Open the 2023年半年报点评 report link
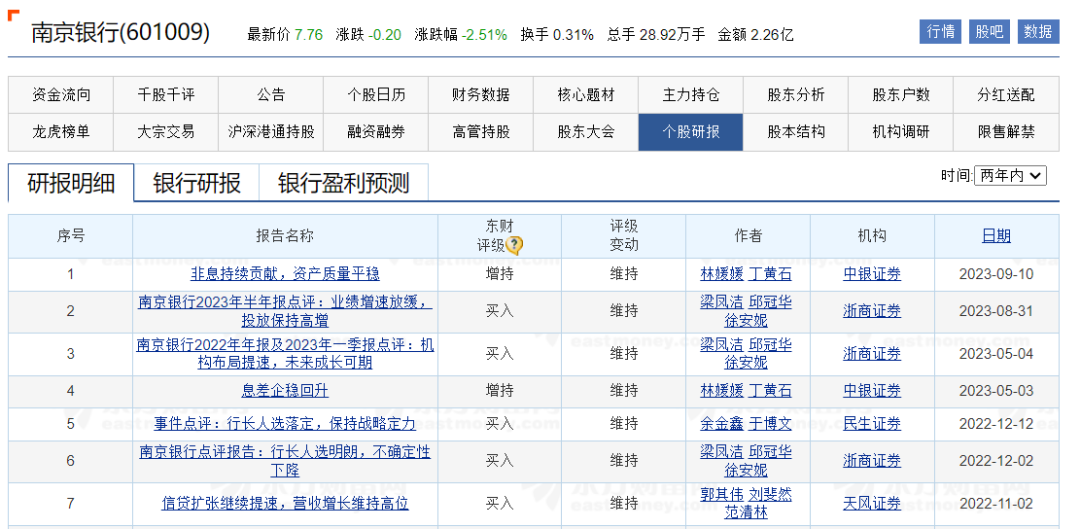The width and height of the screenshot is (1080, 529). (x=285, y=311)
